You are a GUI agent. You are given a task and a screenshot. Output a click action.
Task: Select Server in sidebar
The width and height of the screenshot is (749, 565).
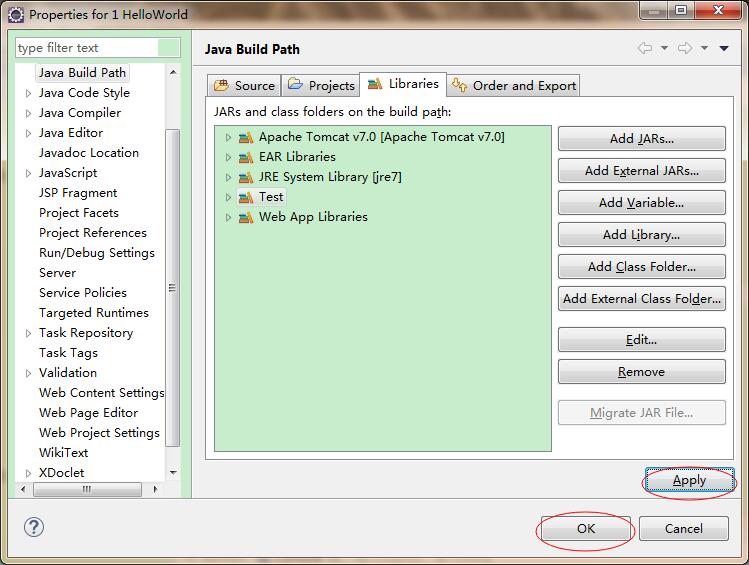coord(57,273)
